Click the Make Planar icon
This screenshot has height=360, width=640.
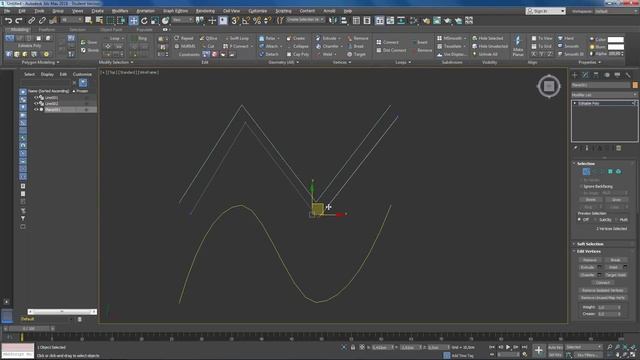point(518,46)
